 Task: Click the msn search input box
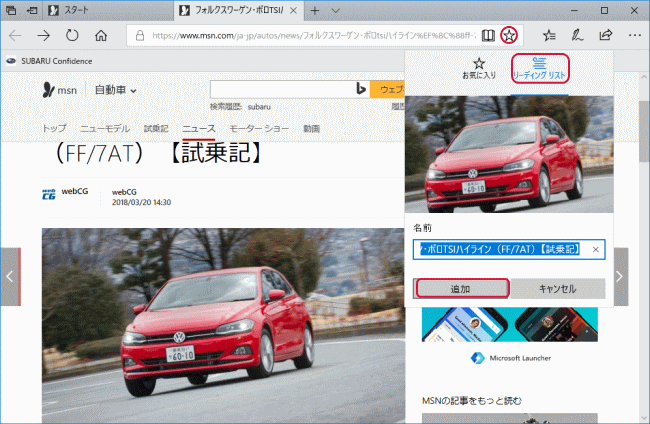pos(282,90)
